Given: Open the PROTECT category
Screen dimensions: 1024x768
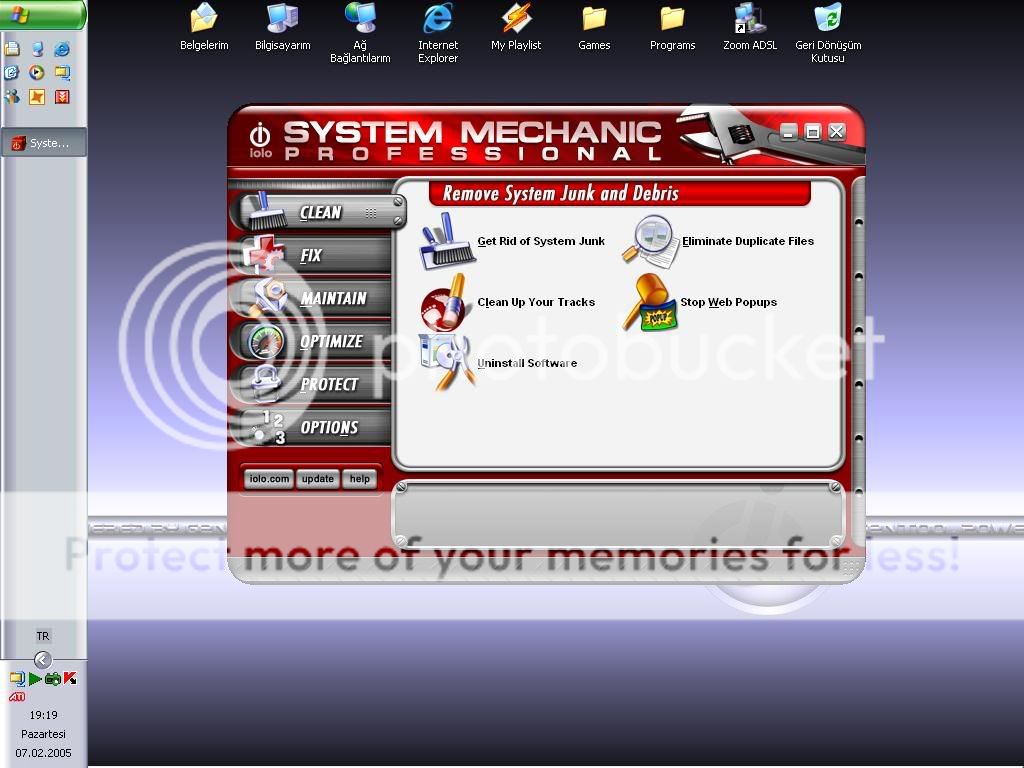Looking at the screenshot, I should 328,384.
